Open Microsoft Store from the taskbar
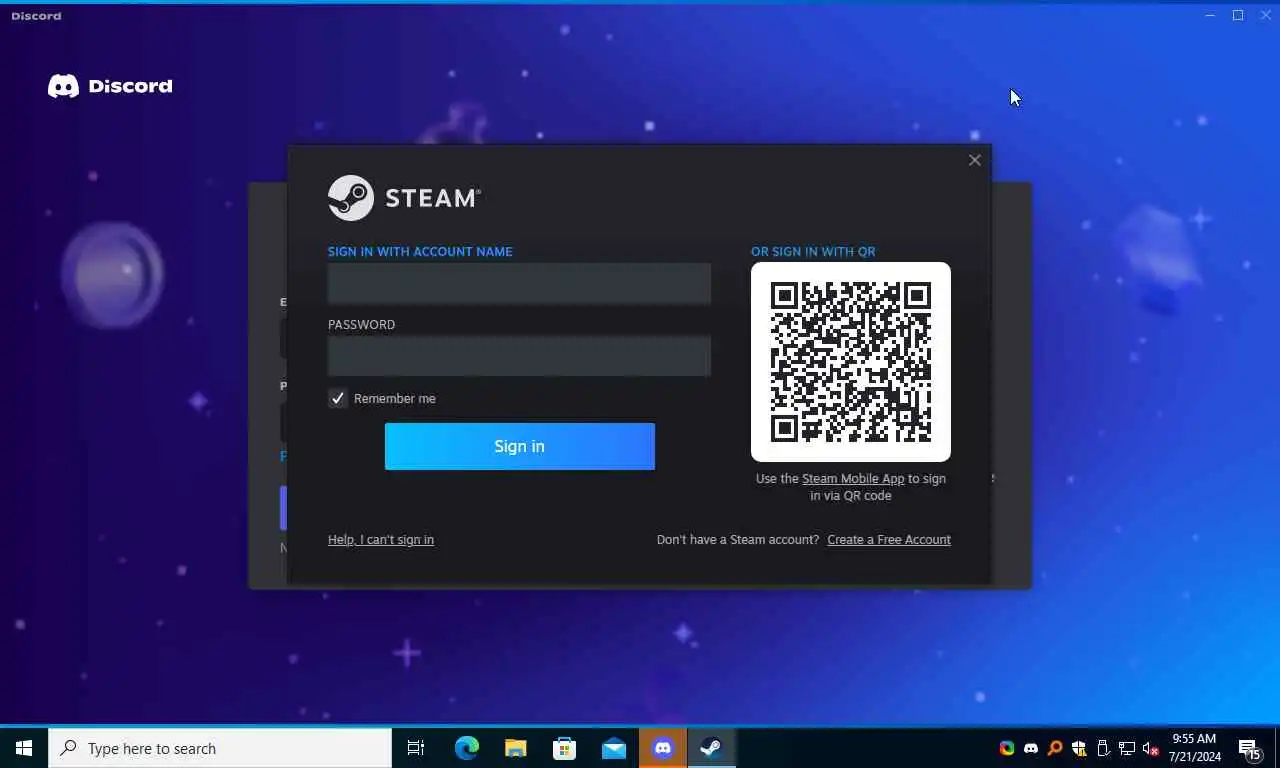1280x768 pixels. coord(564,748)
